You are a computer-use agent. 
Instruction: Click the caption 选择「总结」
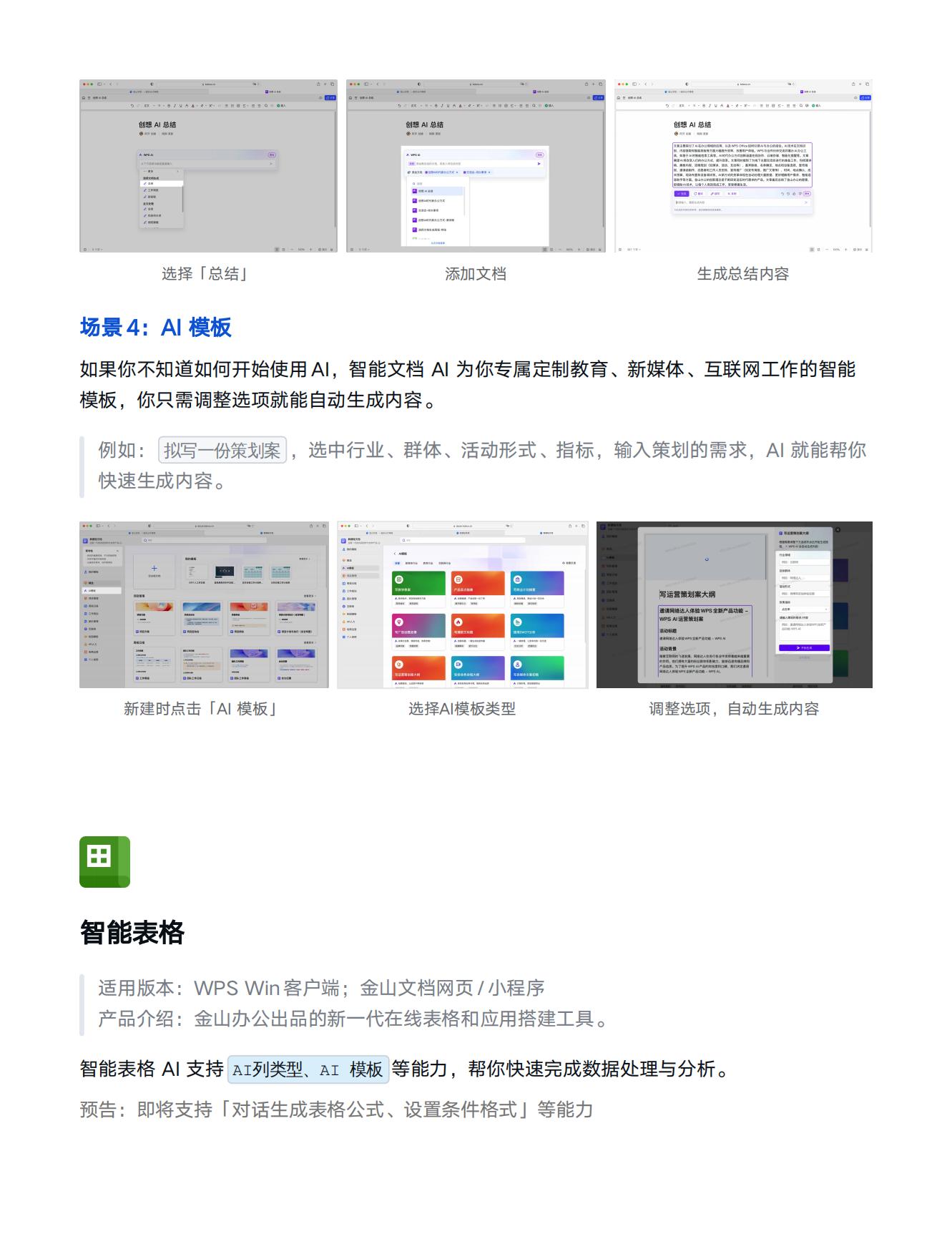tap(205, 273)
